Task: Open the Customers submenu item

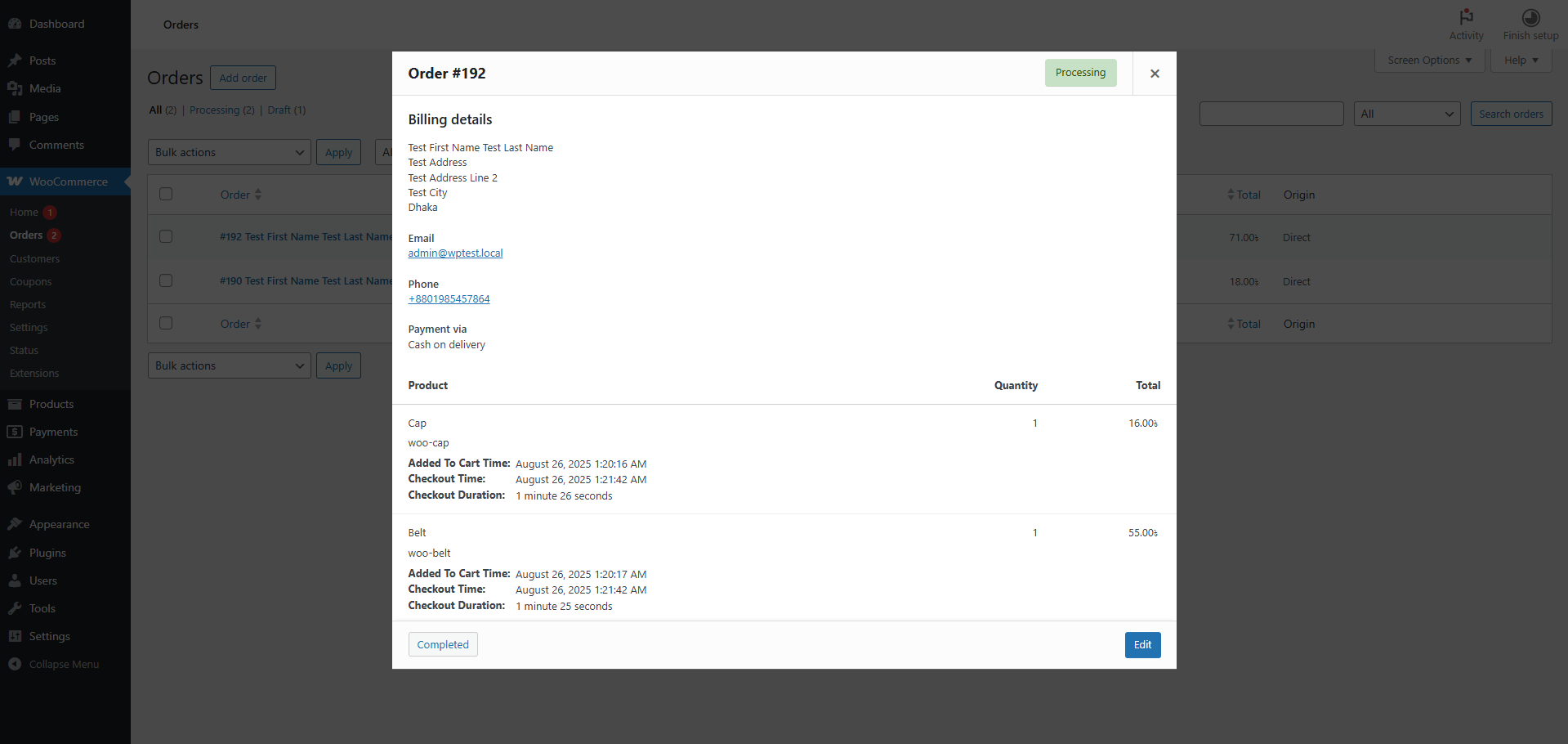Action: click(x=34, y=258)
